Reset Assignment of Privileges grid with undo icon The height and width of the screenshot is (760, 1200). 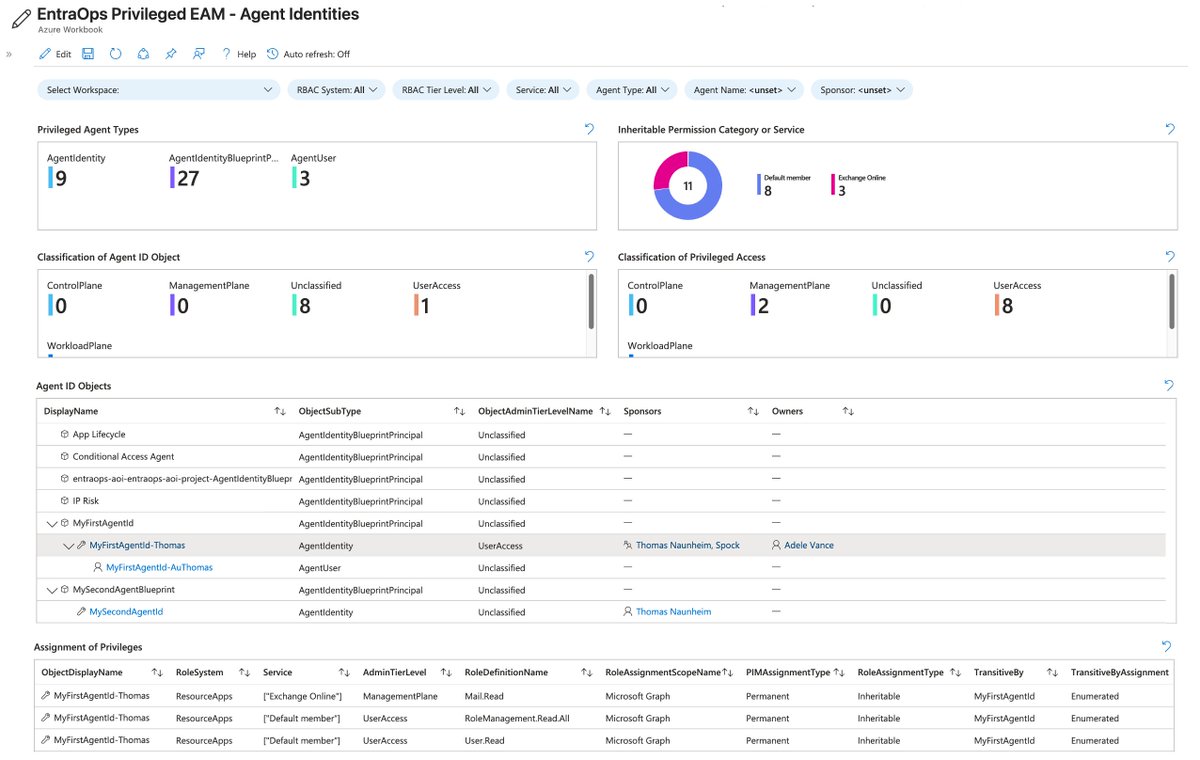(1167, 647)
